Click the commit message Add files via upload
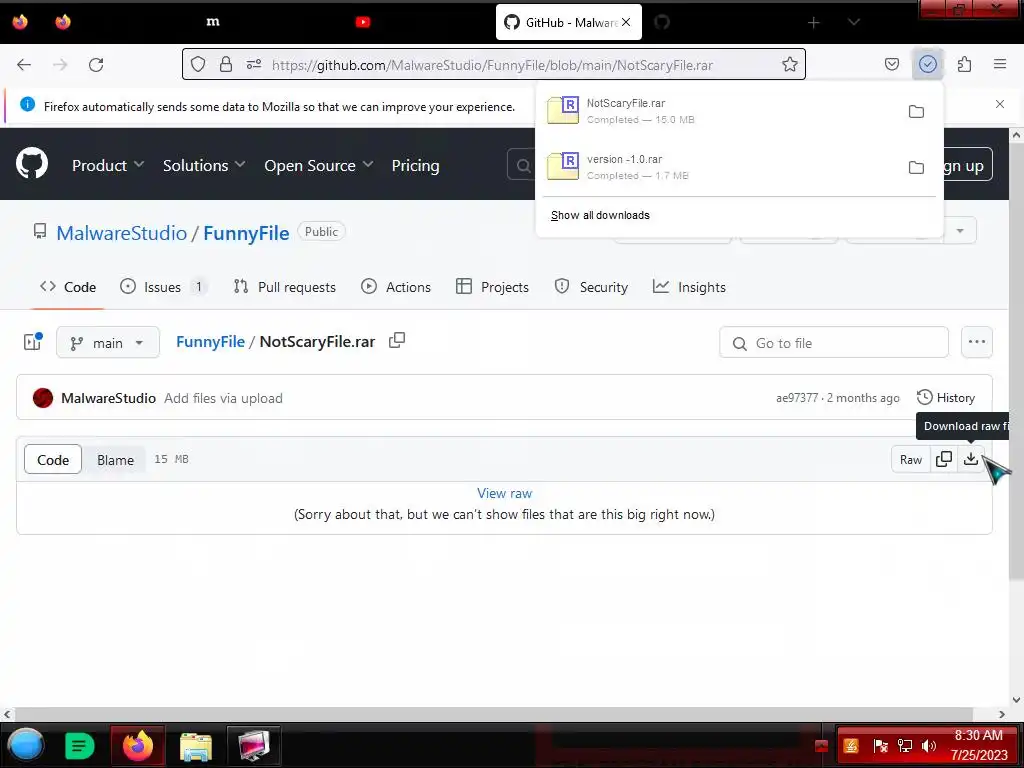 tap(223, 398)
